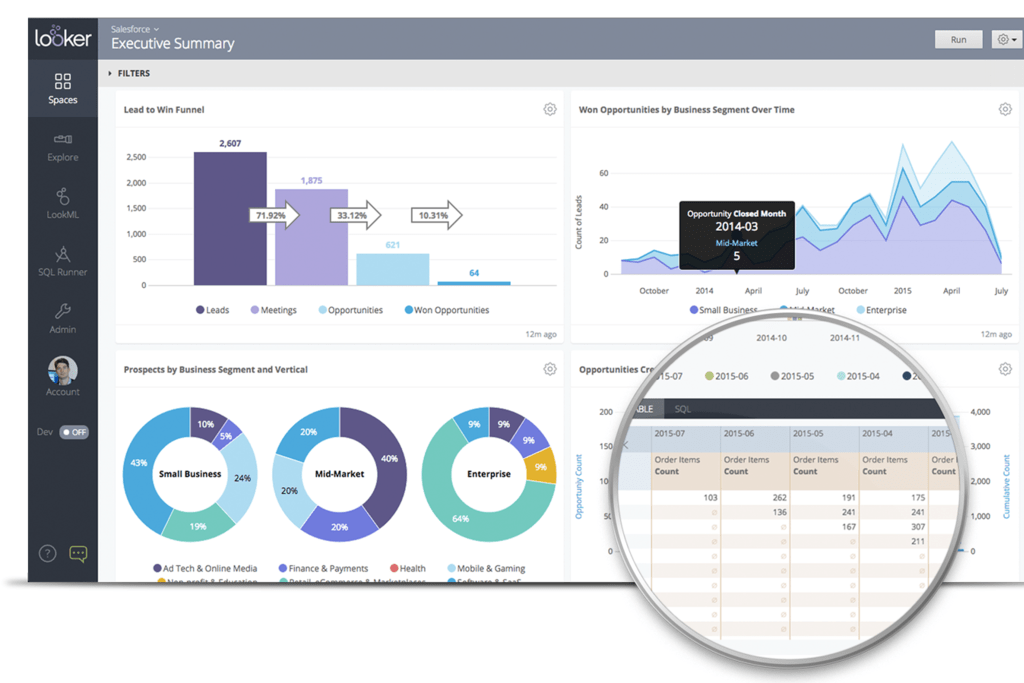The width and height of the screenshot is (1024, 683).
Task: Open Won Opportunities tile settings gear
Action: pyautogui.click(x=1005, y=109)
